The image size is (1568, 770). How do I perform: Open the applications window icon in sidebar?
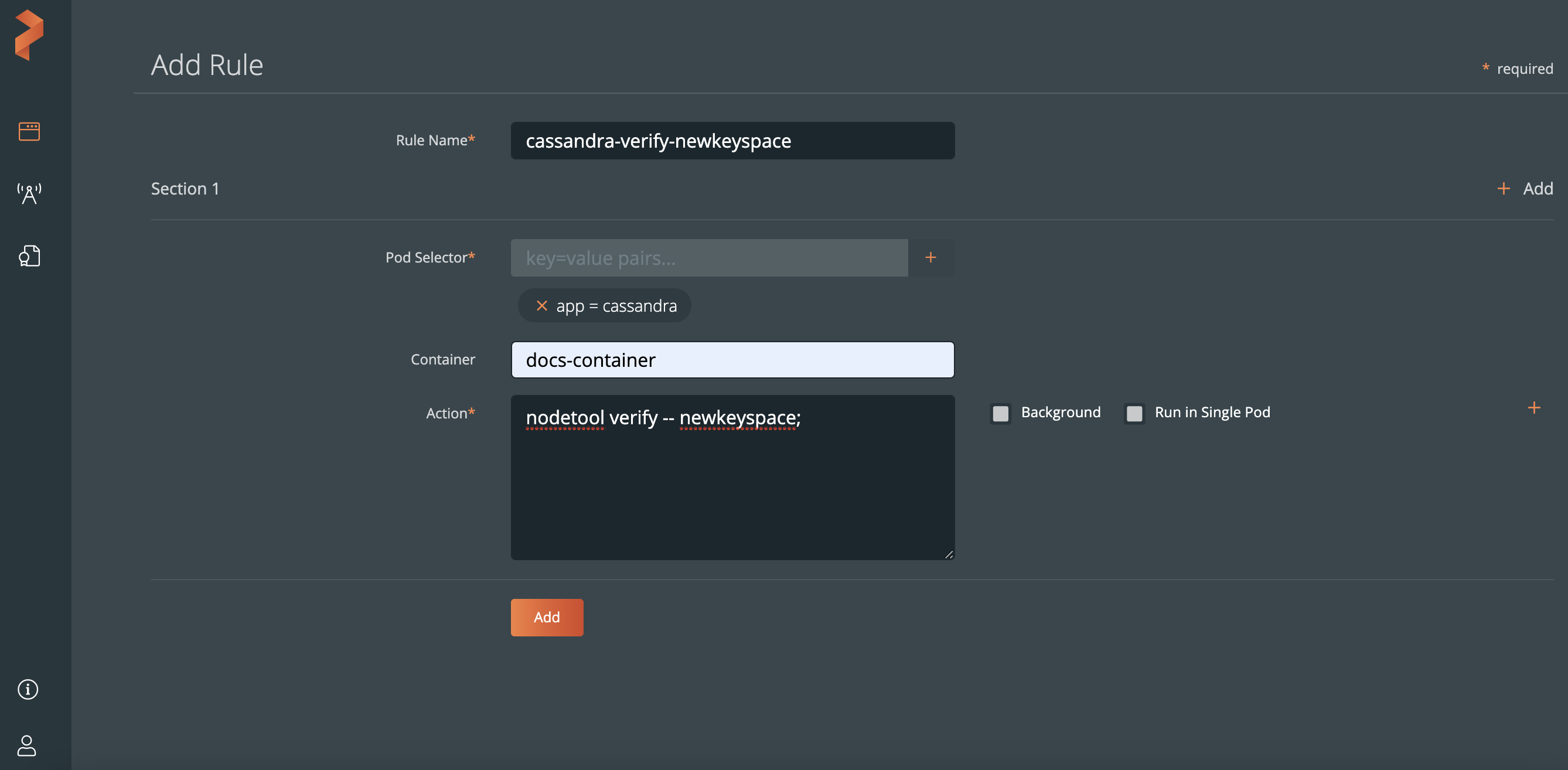[x=29, y=131]
